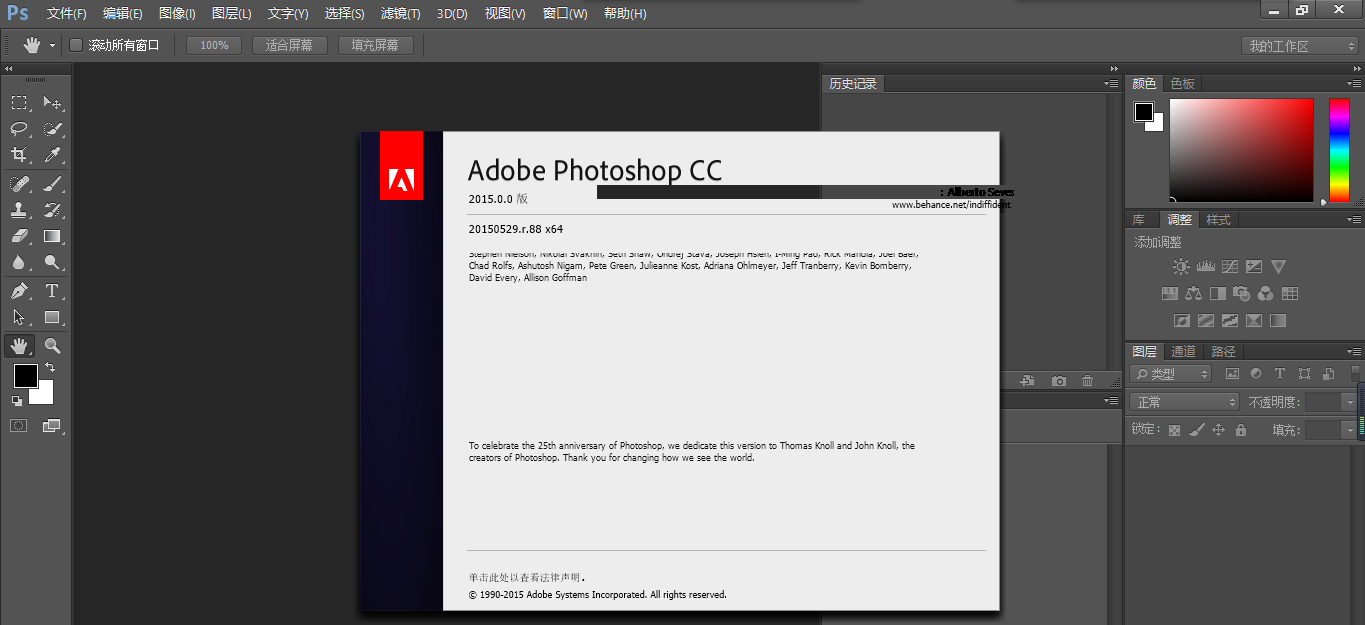Select the Move tool
This screenshot has width=1365, height=625.
click(x=52, y=102)
